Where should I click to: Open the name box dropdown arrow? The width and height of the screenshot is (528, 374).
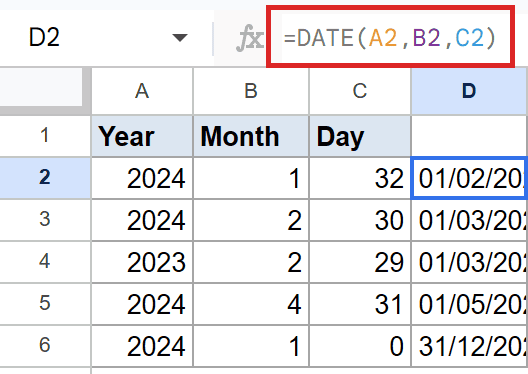[x=179, y=37]
